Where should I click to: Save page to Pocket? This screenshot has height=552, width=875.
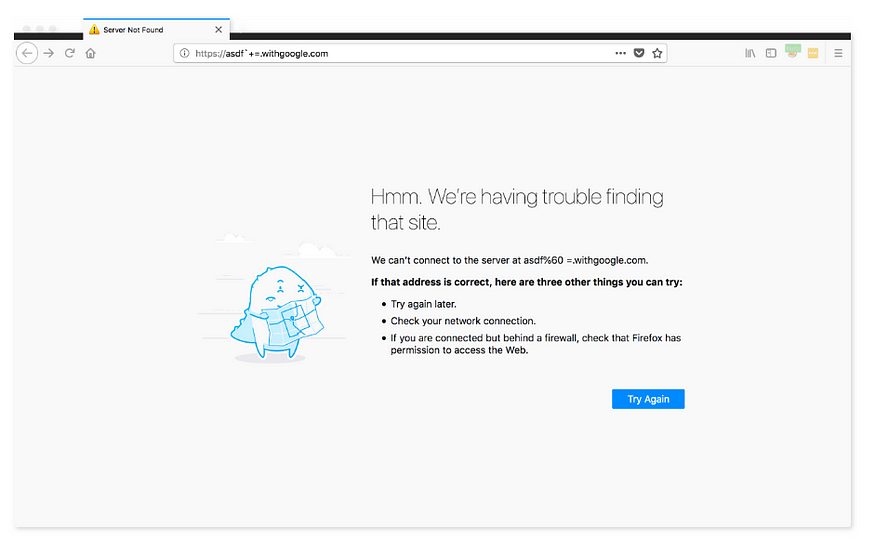pos(639,54)
